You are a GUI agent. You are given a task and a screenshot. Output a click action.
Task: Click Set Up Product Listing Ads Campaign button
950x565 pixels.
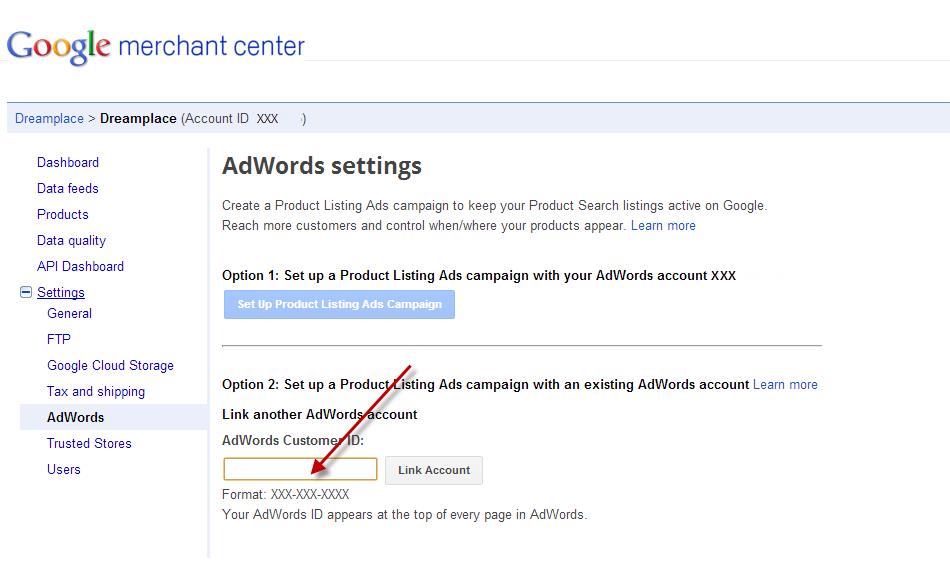tap(339, 305)
